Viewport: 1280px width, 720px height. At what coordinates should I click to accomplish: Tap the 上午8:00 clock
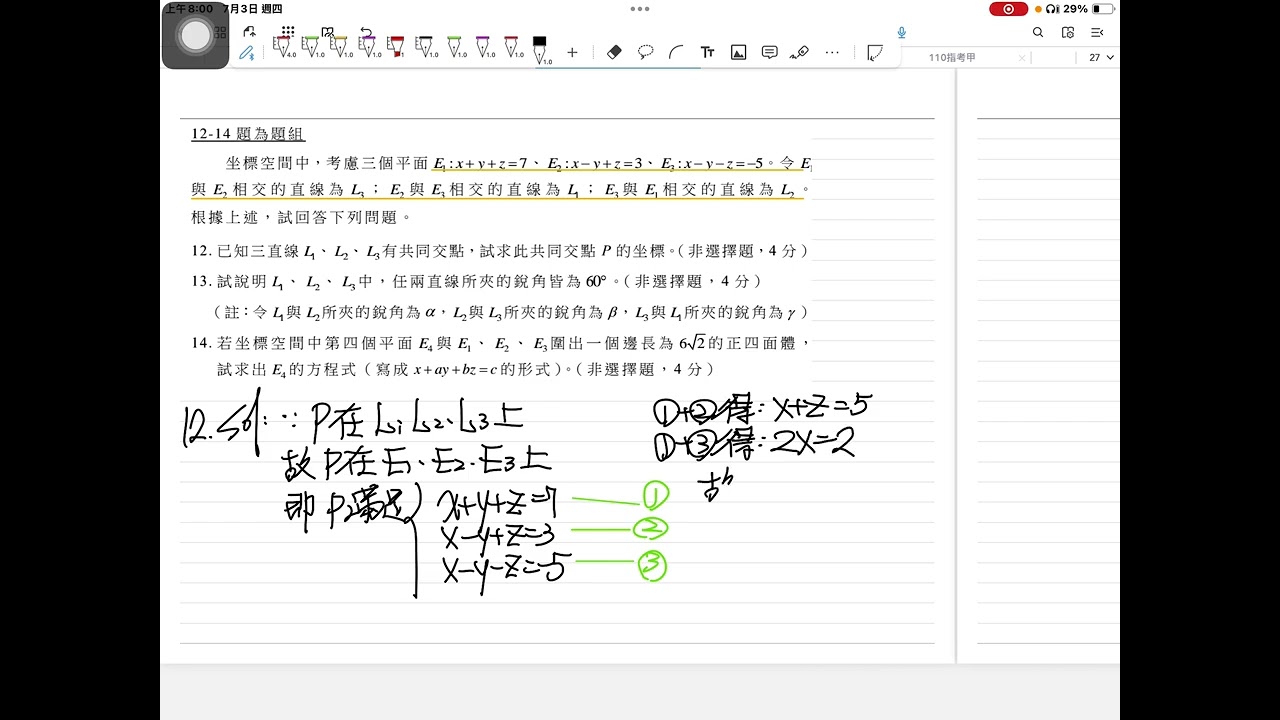click(x=190, y=9)
